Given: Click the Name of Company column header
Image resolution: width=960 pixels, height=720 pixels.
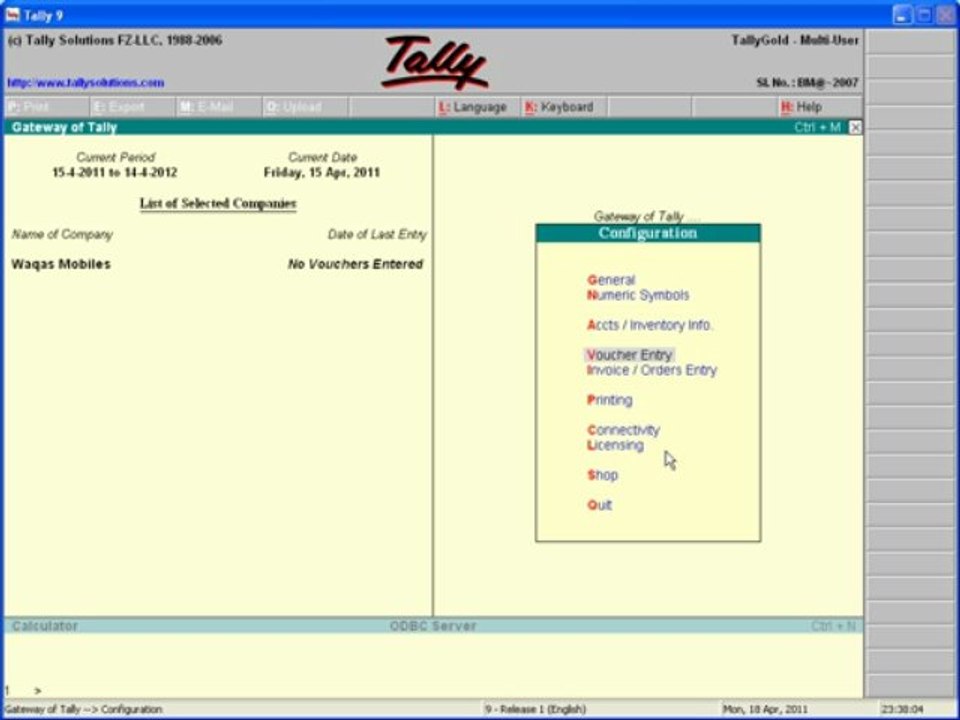Looking at the screenshot, I should tap(62, 234).
